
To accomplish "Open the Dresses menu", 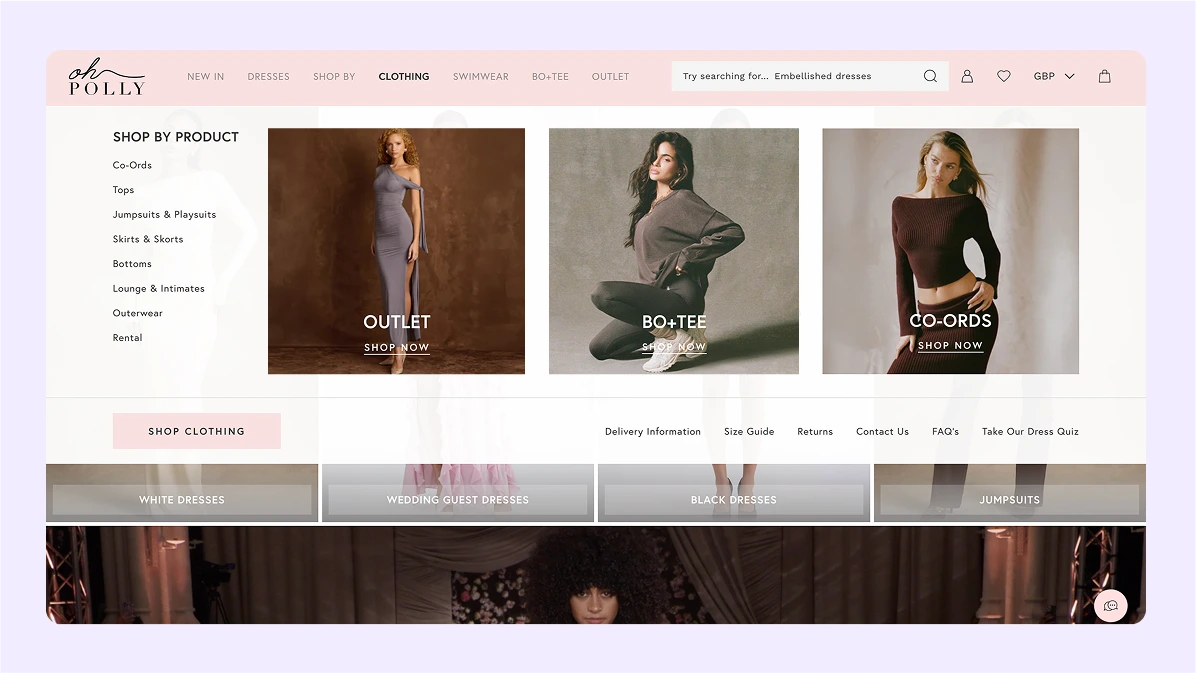I will point(268,76).
